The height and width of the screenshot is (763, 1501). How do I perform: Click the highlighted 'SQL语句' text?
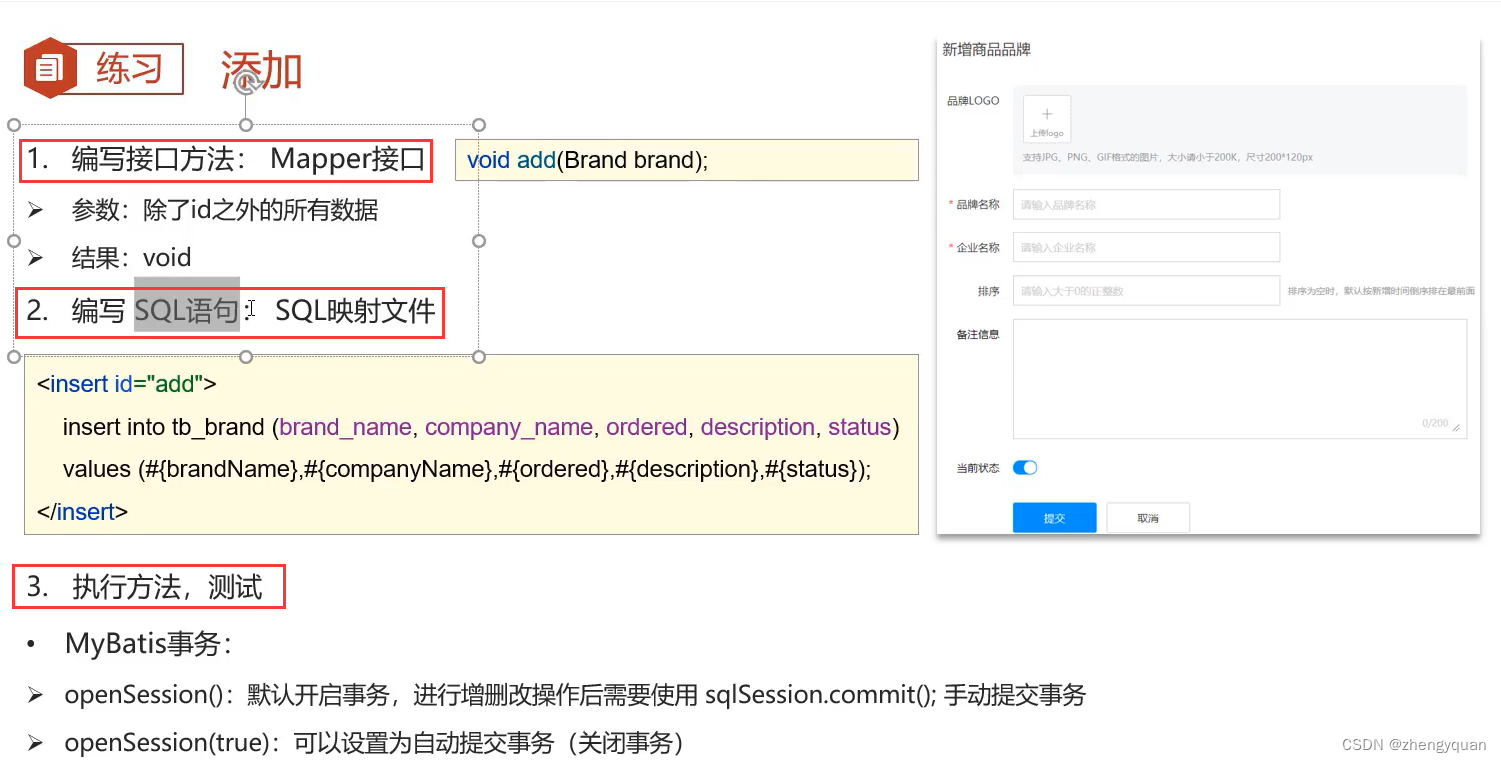click(x=187, y=311)
